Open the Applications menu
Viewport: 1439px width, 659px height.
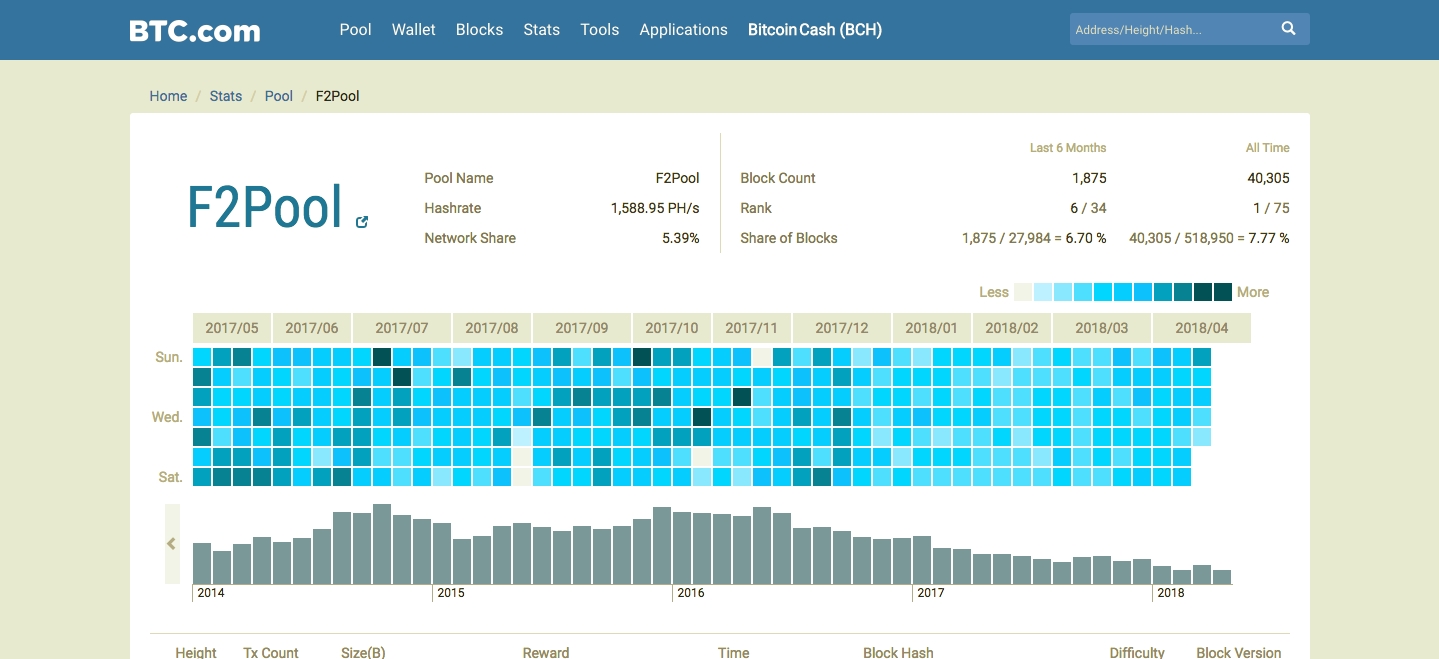(x=684, y=30)
